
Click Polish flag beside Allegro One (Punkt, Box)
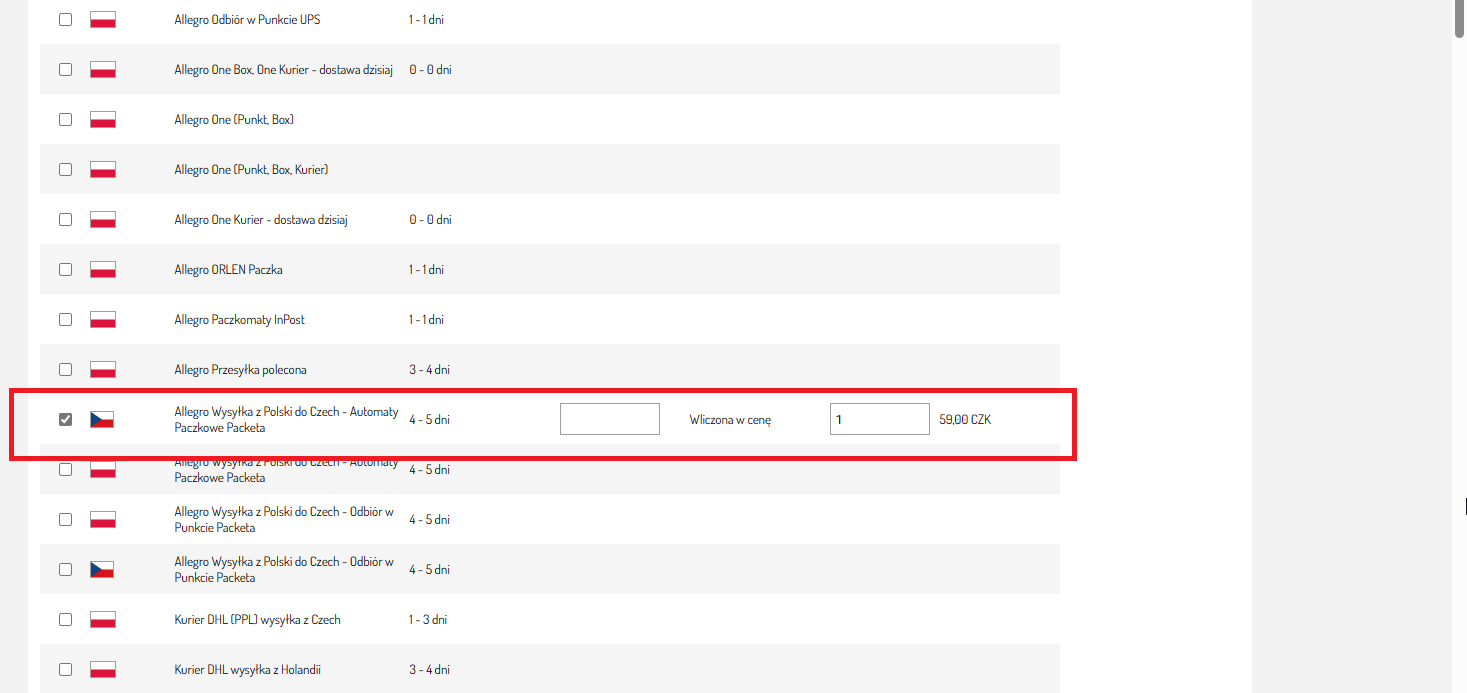[102, 119]
